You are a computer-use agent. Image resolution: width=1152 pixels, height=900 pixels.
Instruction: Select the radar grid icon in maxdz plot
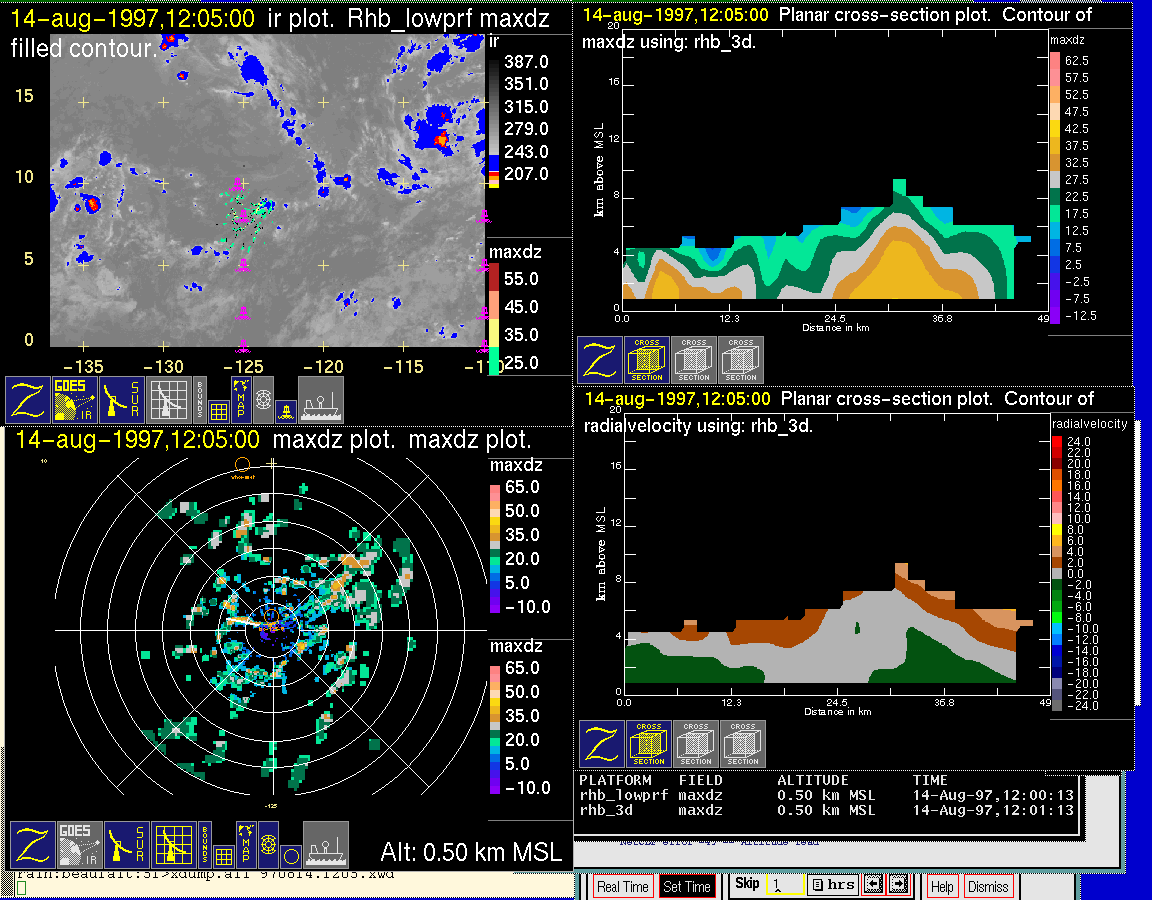[x=175, y=845]
